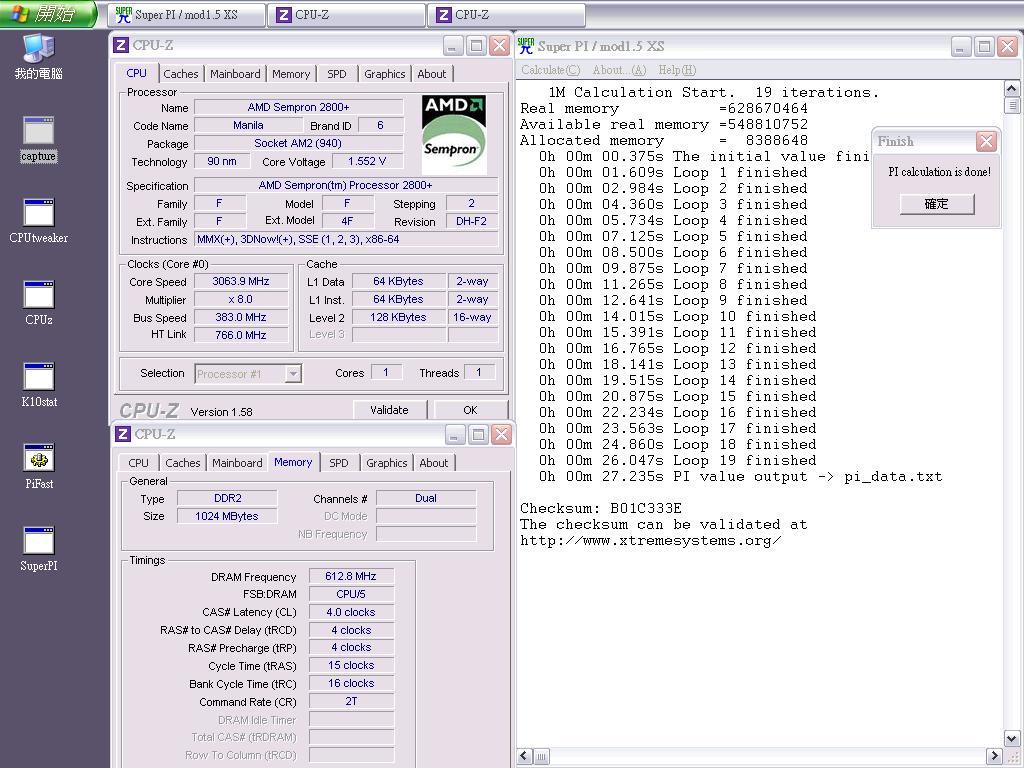
Task: Click the Revision value DH-F2
Action: [x=472, y=221]
